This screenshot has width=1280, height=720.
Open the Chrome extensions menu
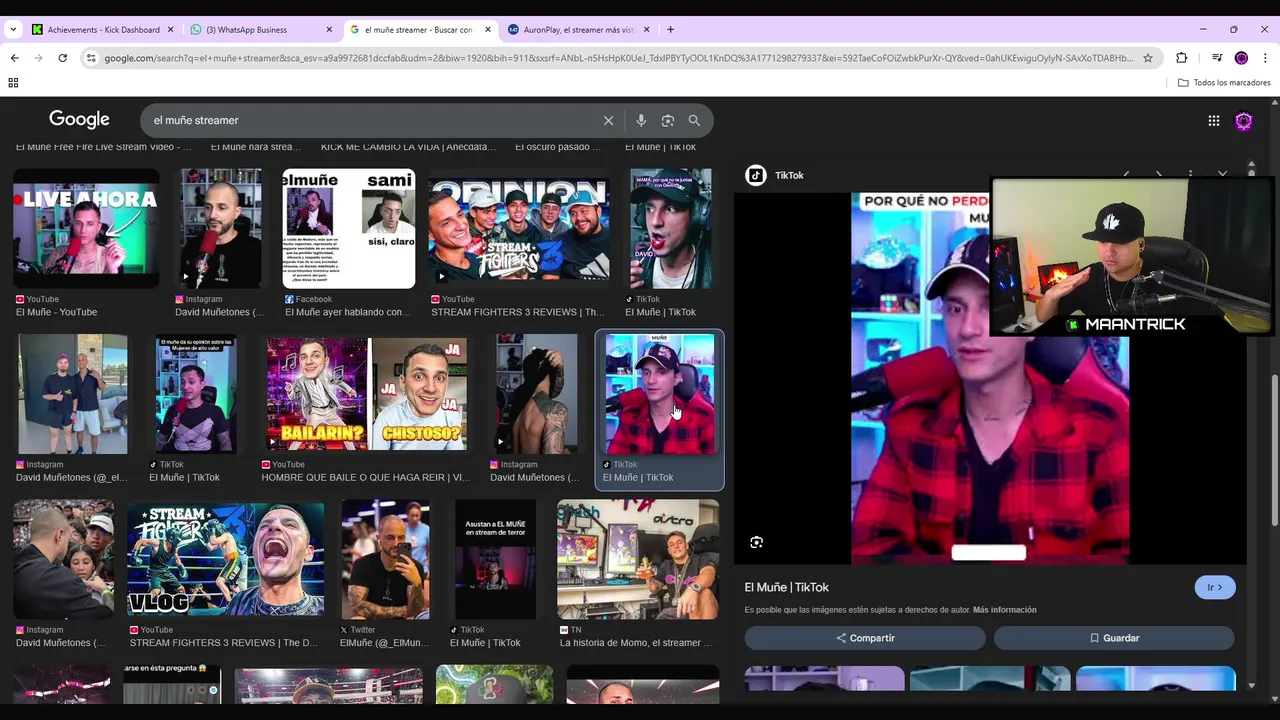[1181, 58]
